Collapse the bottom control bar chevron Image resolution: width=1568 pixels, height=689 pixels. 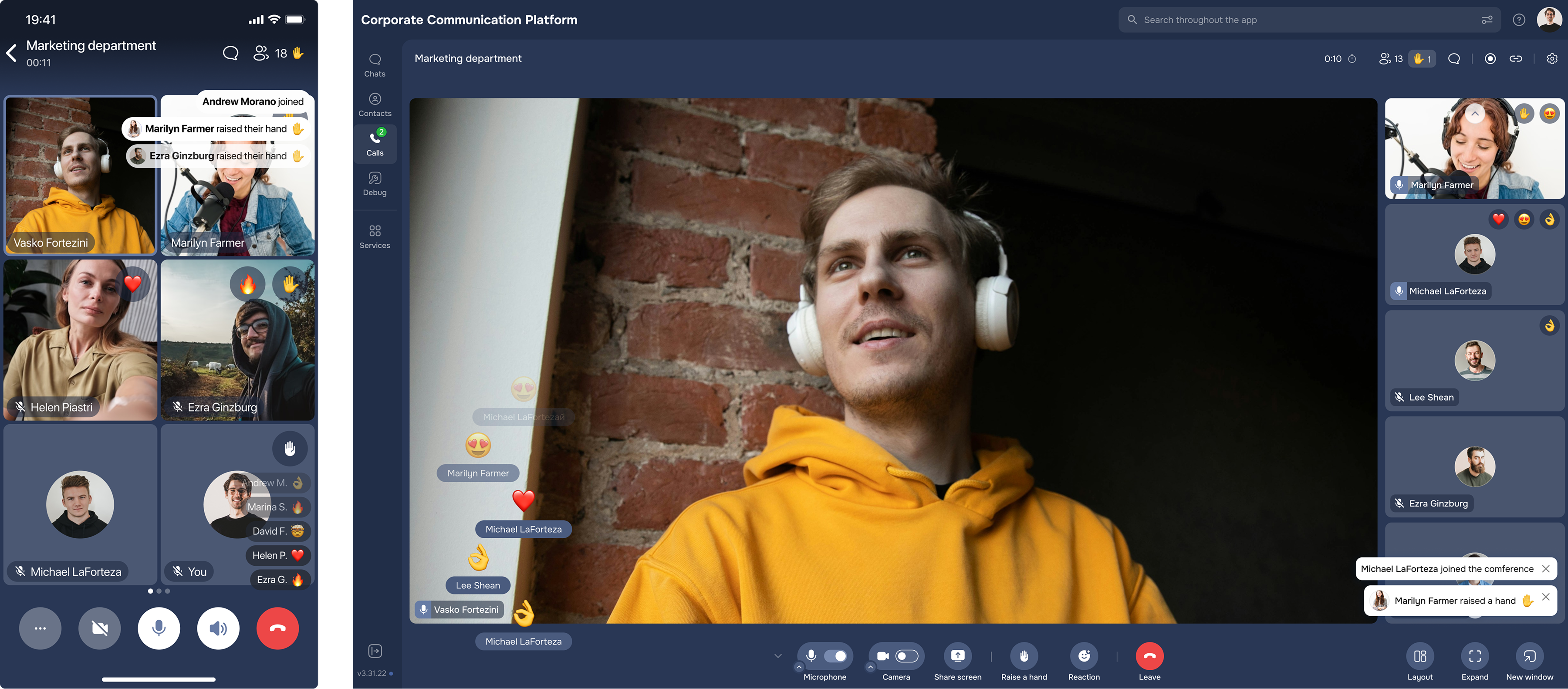[777, 655]
